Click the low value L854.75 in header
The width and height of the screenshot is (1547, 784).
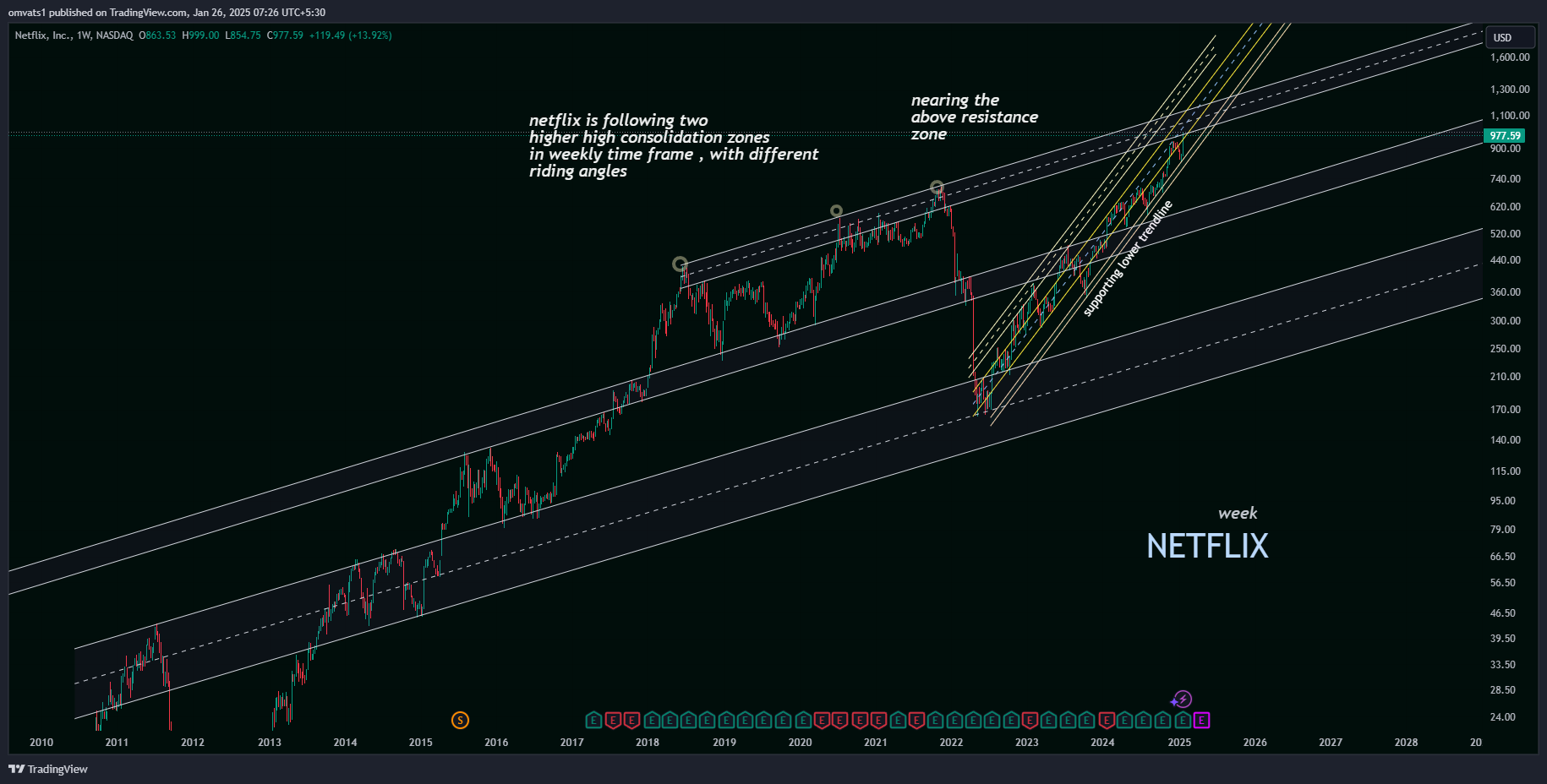(x=243, y=35)
